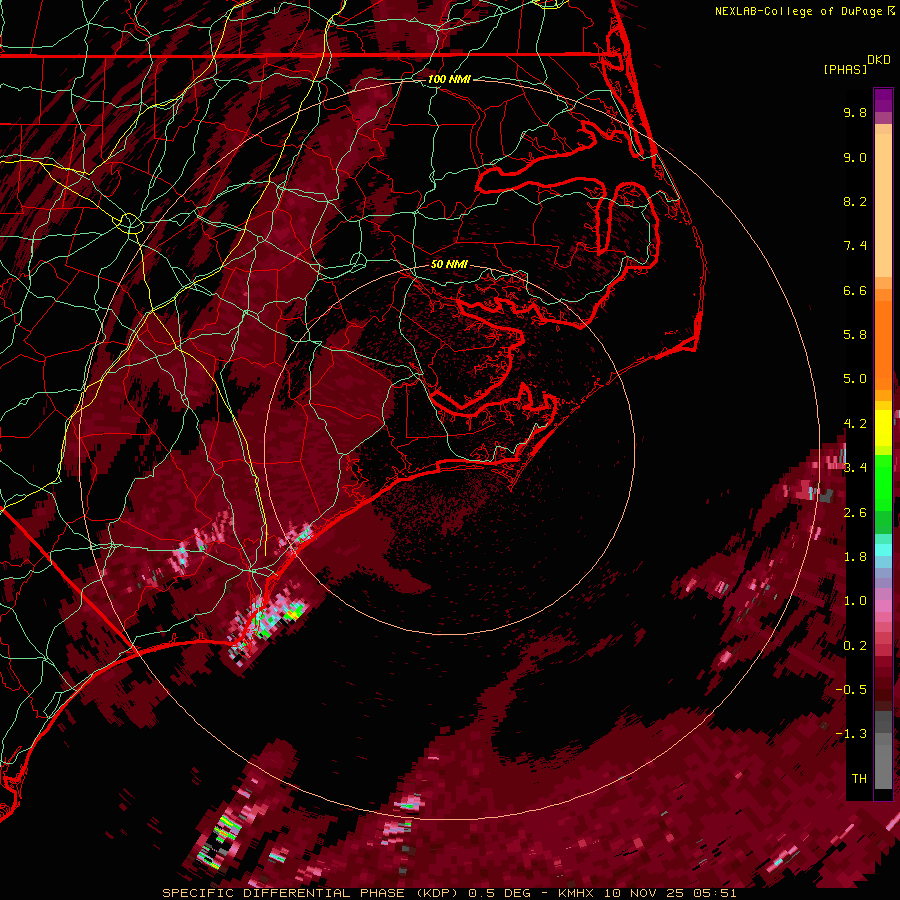Click the 5.0 value on the color scale

[855, 379]
